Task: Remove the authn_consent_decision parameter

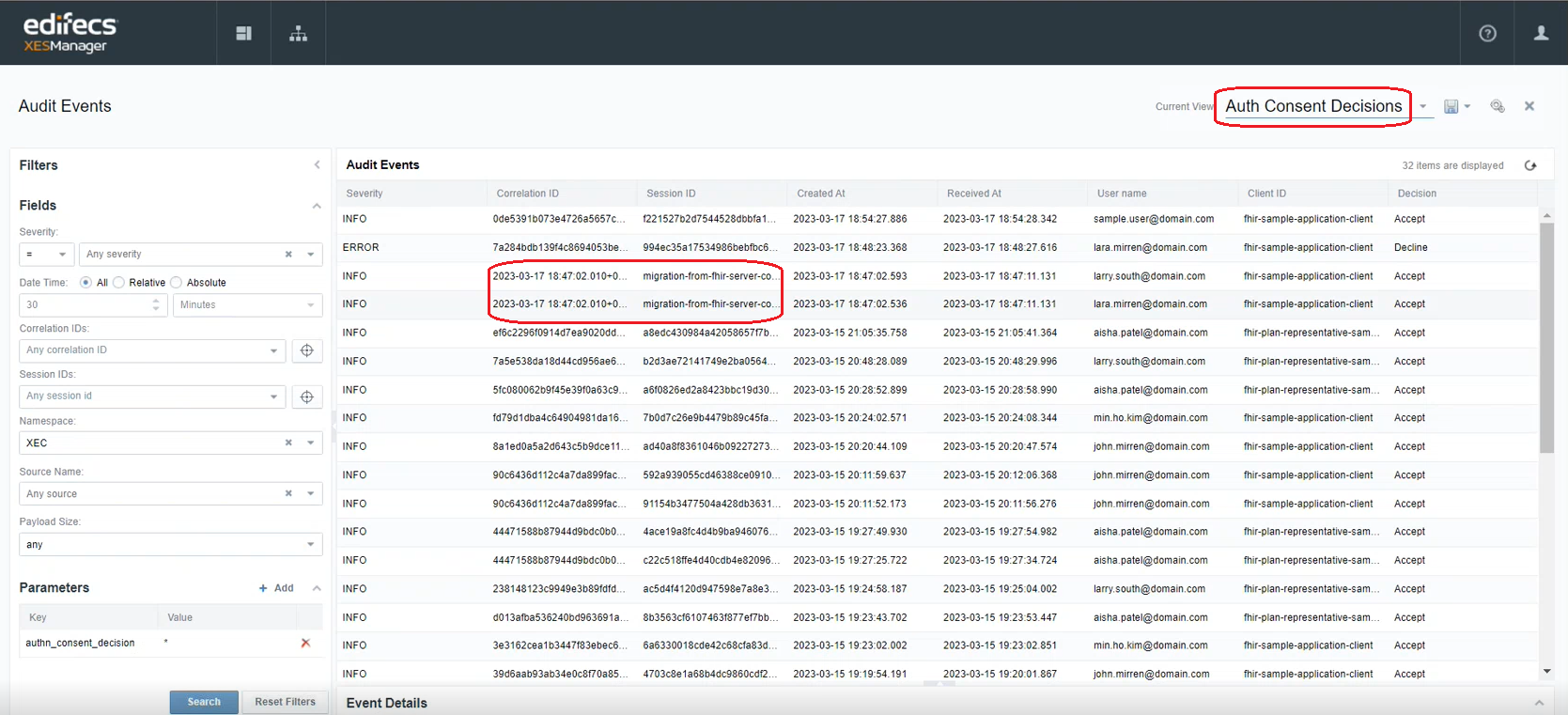Action: [305, 644]
